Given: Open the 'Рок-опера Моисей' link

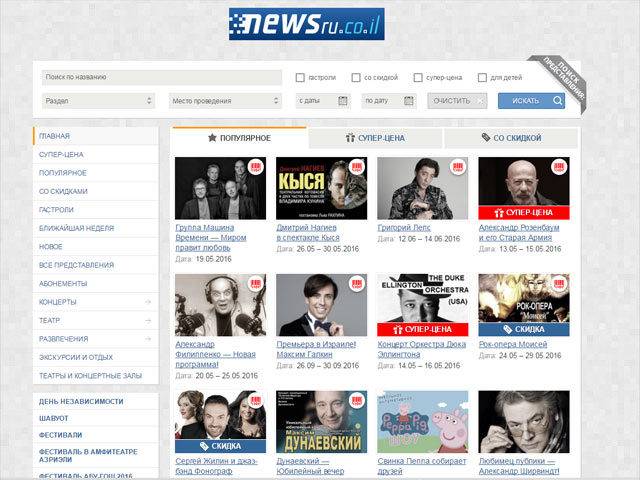Looking at the screenshot, I should pos(513,344).
